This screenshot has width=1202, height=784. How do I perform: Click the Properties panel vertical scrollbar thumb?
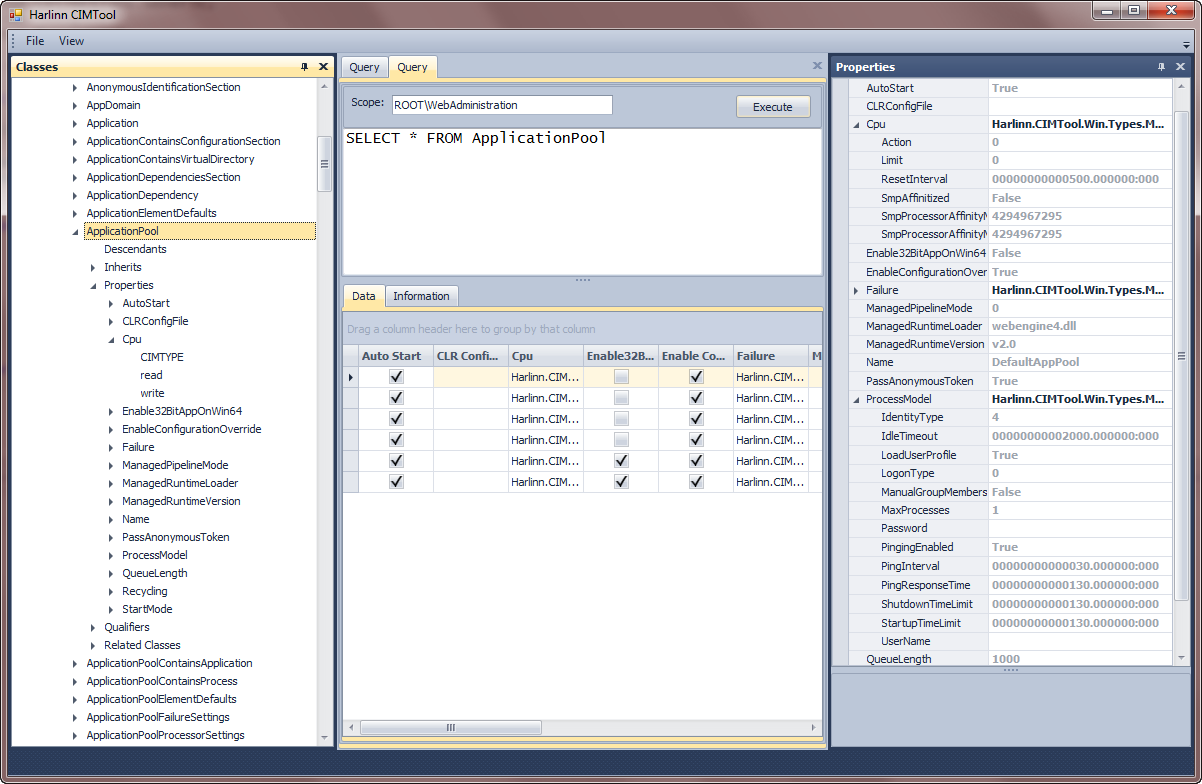(1181, 357)
